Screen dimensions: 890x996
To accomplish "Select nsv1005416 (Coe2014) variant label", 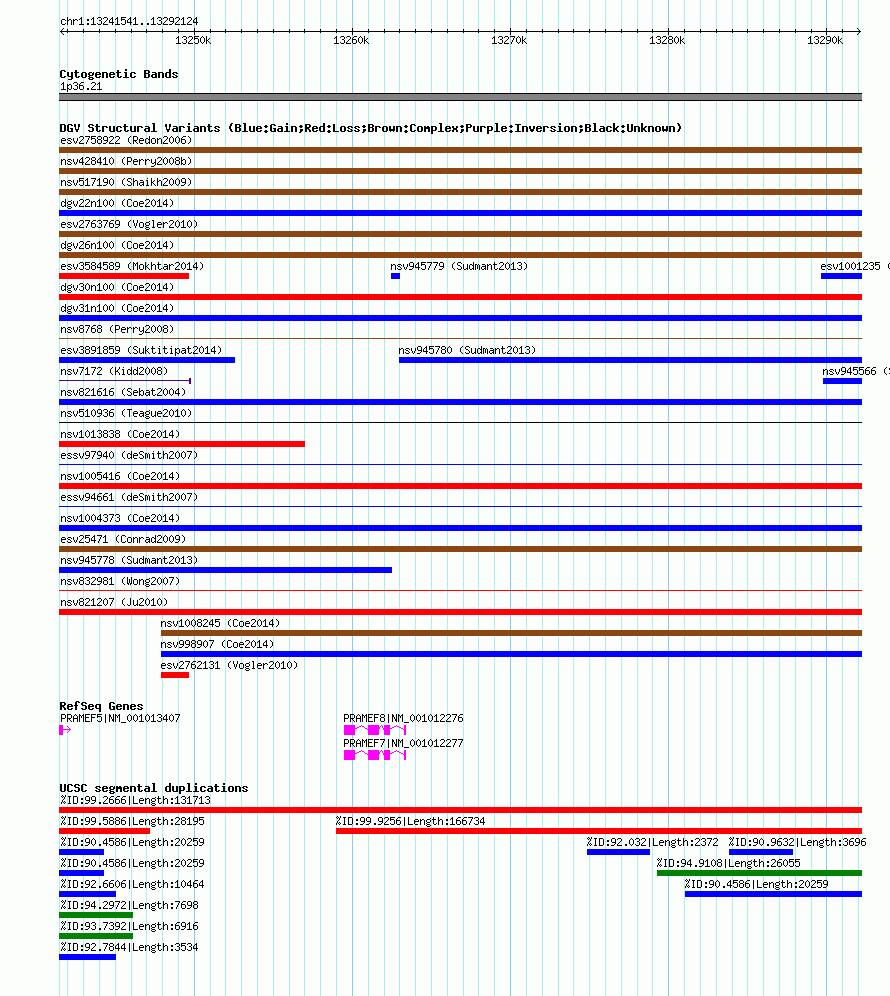I will click(120, 476).
